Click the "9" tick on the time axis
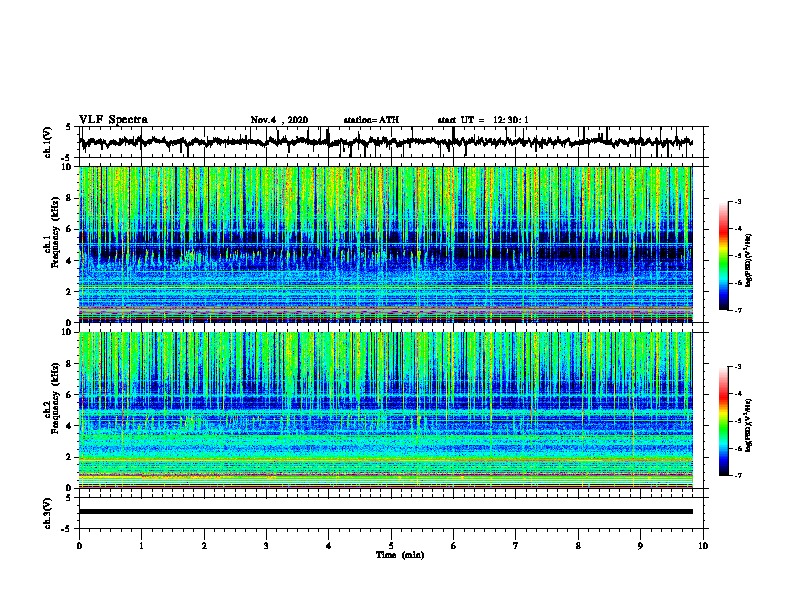Image resolution: width=792 pixels, height=612 pixels. pyautogui.click(x=640, y=546)
